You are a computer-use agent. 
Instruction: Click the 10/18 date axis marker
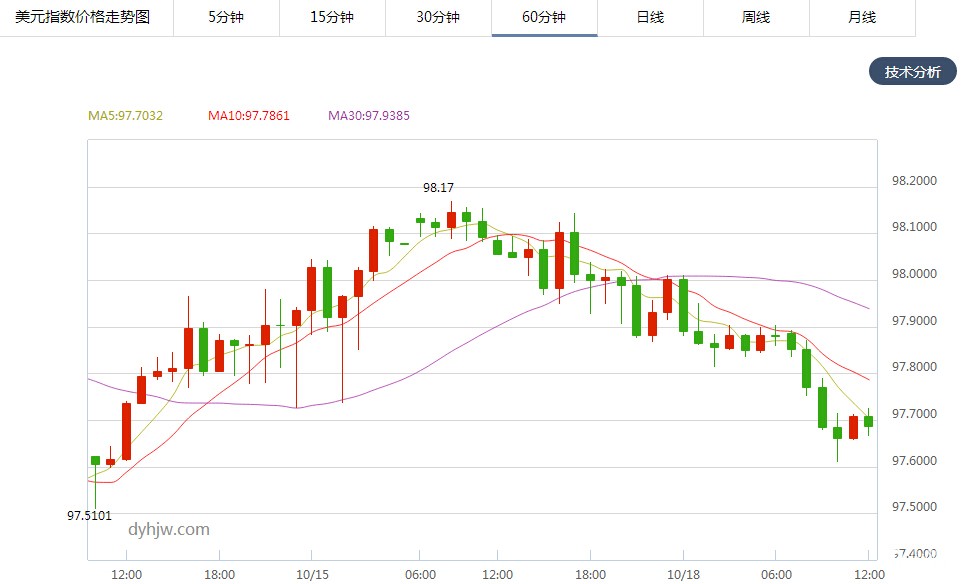click(x=683, y=574)
